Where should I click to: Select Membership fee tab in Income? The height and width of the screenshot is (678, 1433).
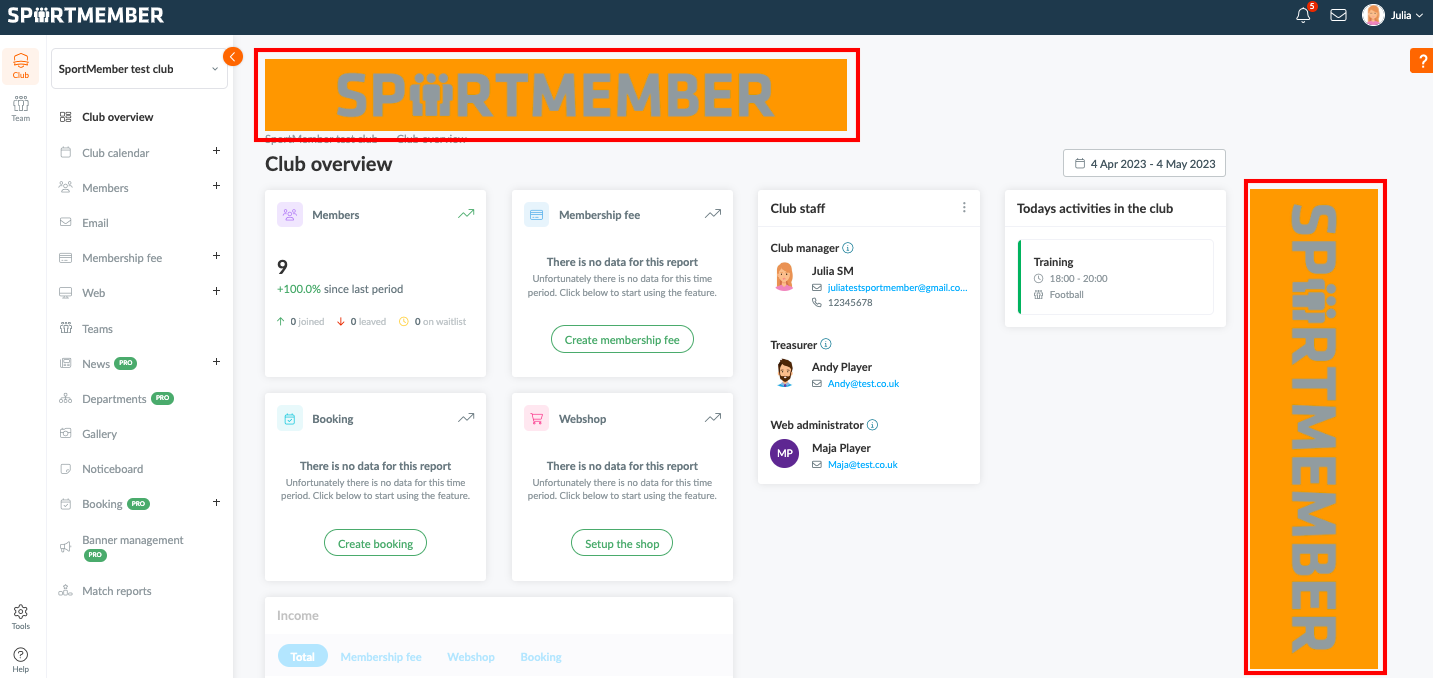[x=381, y=657]
